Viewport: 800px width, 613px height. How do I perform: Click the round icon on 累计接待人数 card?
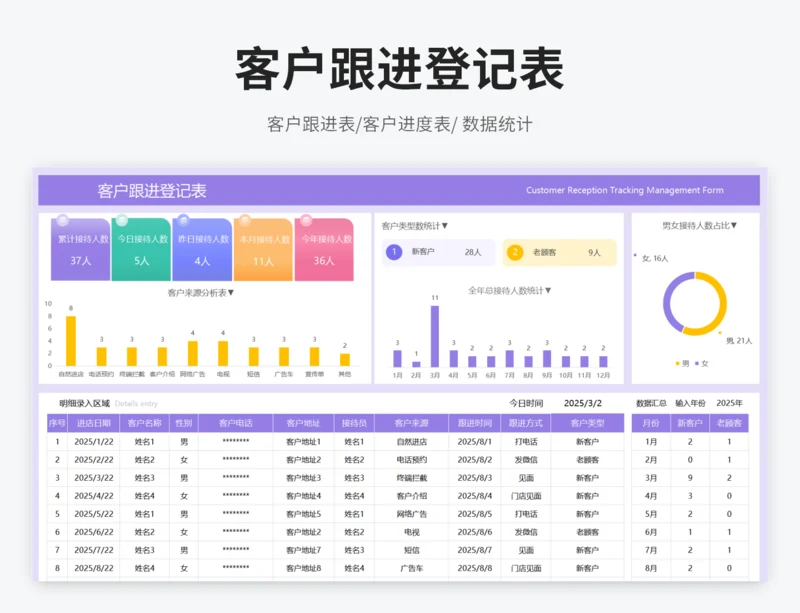pyautogui.click(x=62, y=220)
